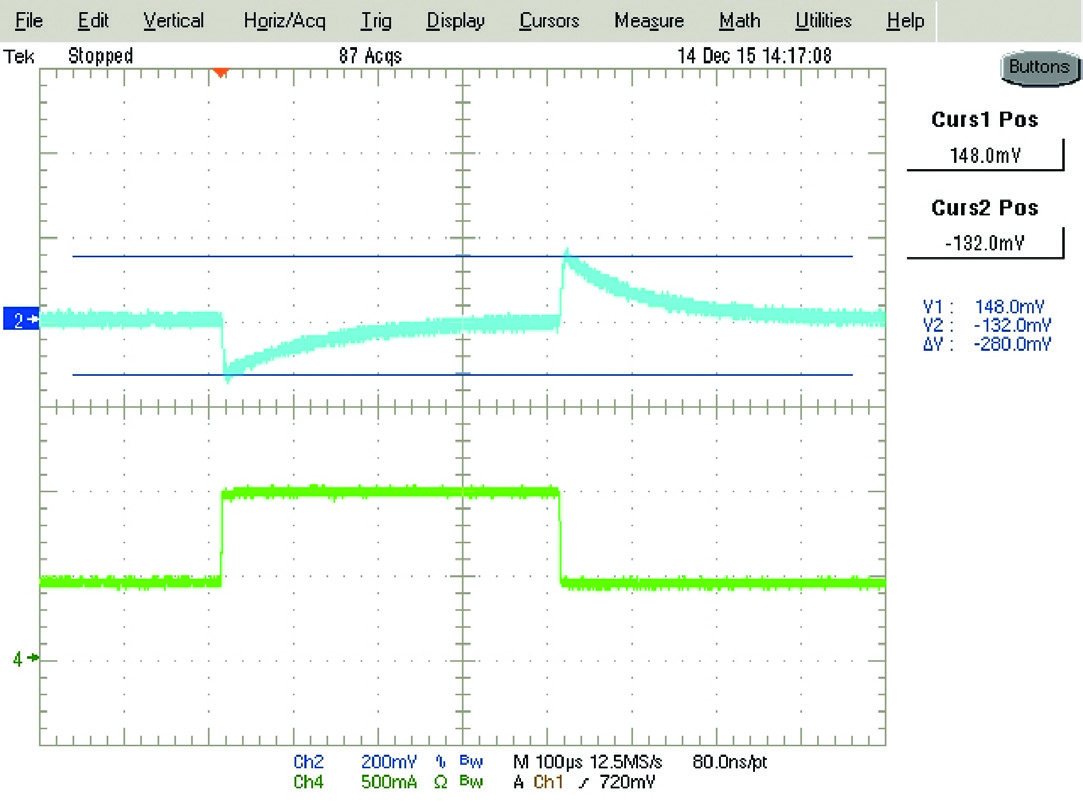Open the Measure menu
Screen dimensions: 1083x812
pyautogui.click(x=649, y=20)
